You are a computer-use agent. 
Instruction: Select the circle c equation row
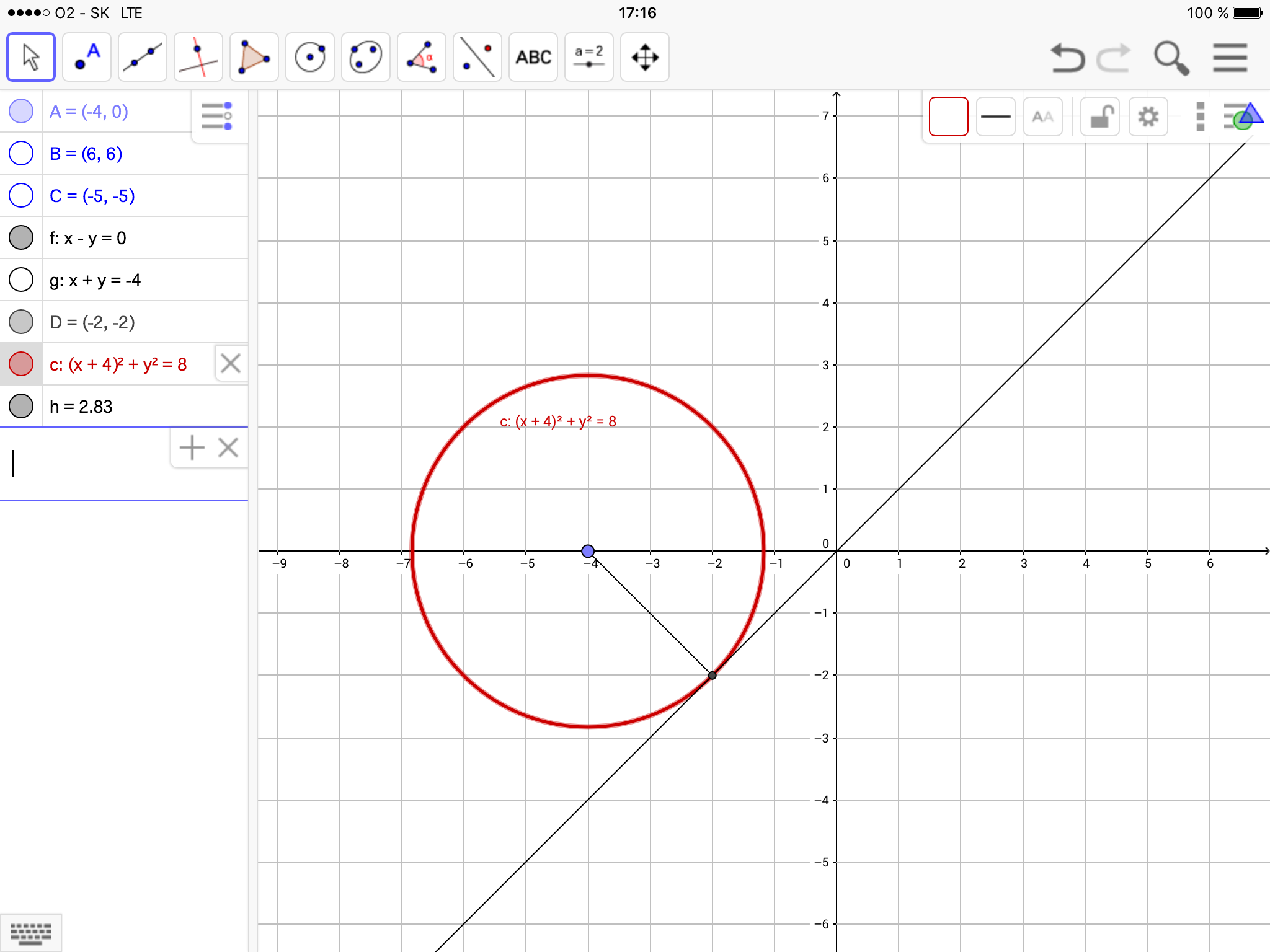pos(124,364)
